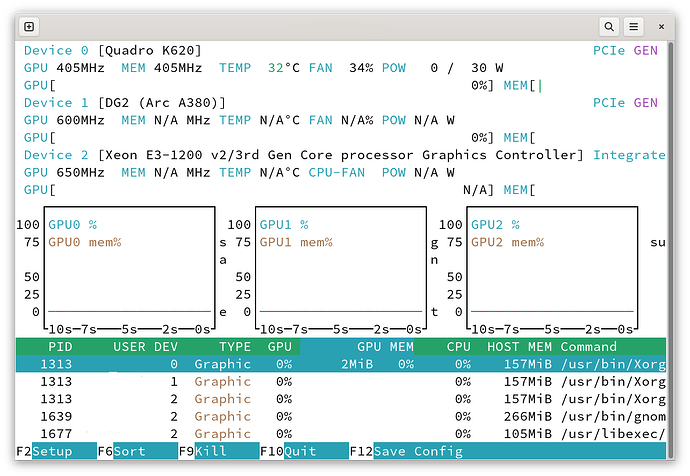This screenshot has width=690, height=476.
Task: Click the CPU-FAN label
Action: coord(336,172)
